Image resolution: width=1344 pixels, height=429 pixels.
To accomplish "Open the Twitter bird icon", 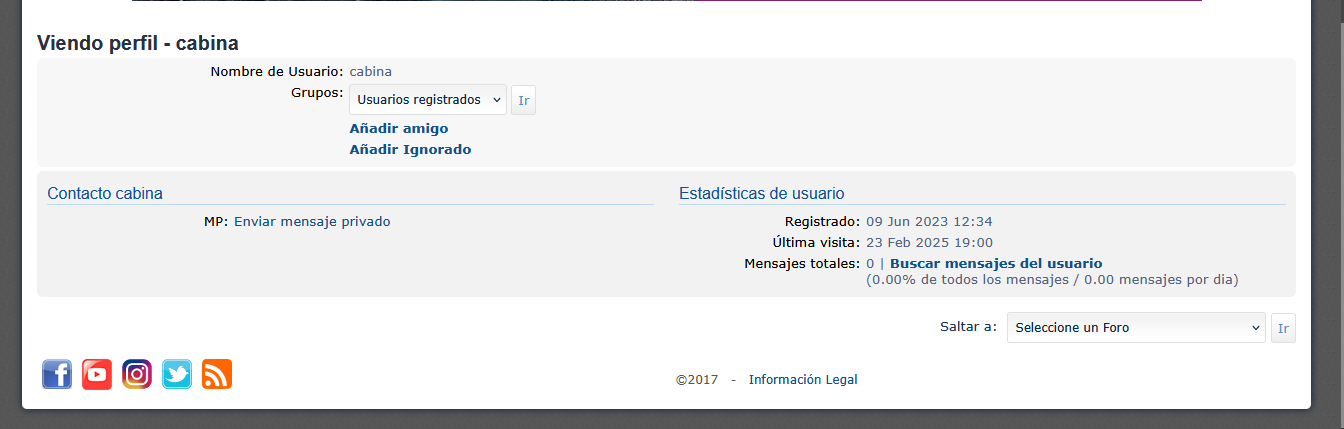I will (177, 374).
